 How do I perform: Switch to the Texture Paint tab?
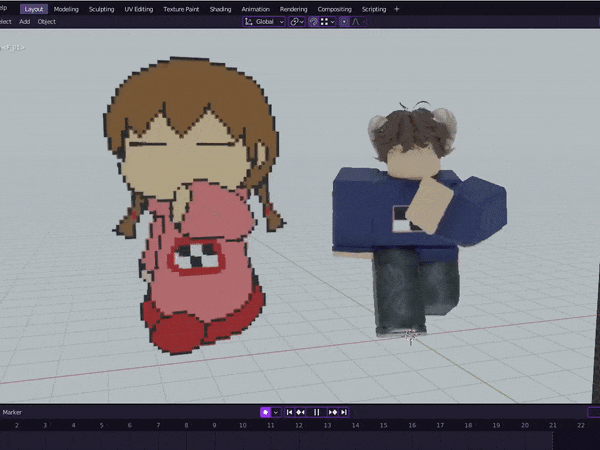click(x=181, y=9)
